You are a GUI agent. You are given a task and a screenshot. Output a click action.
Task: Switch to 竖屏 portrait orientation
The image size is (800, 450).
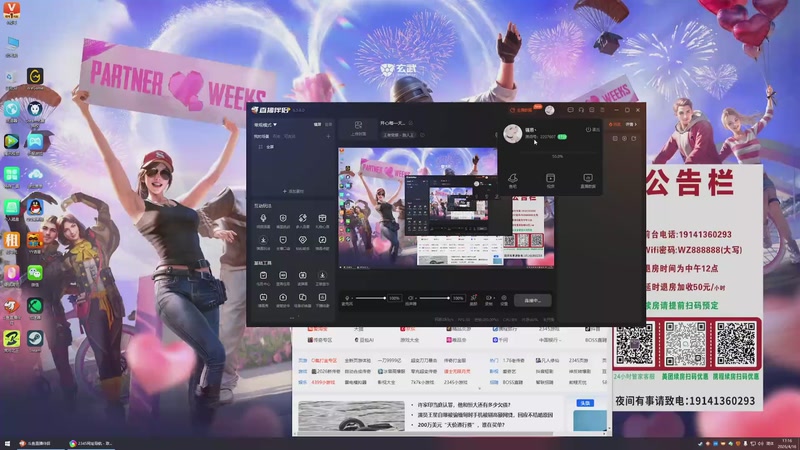pyautogui.click(x=329, y=124)
